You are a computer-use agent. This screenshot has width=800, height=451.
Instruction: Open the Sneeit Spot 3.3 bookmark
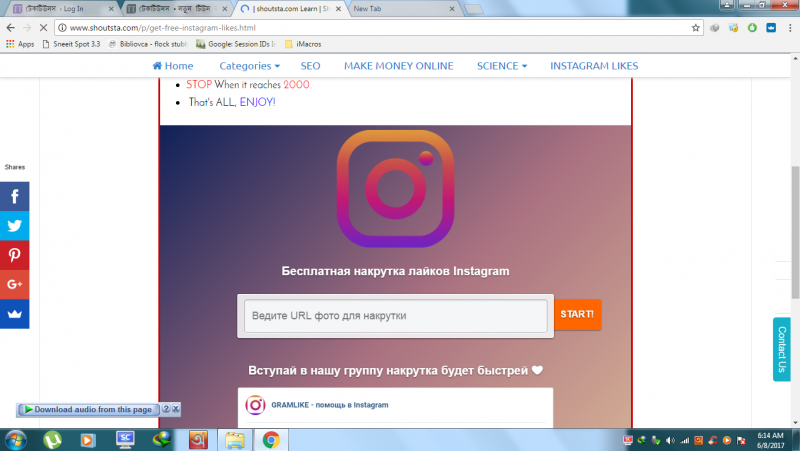[x=71, y=44]
